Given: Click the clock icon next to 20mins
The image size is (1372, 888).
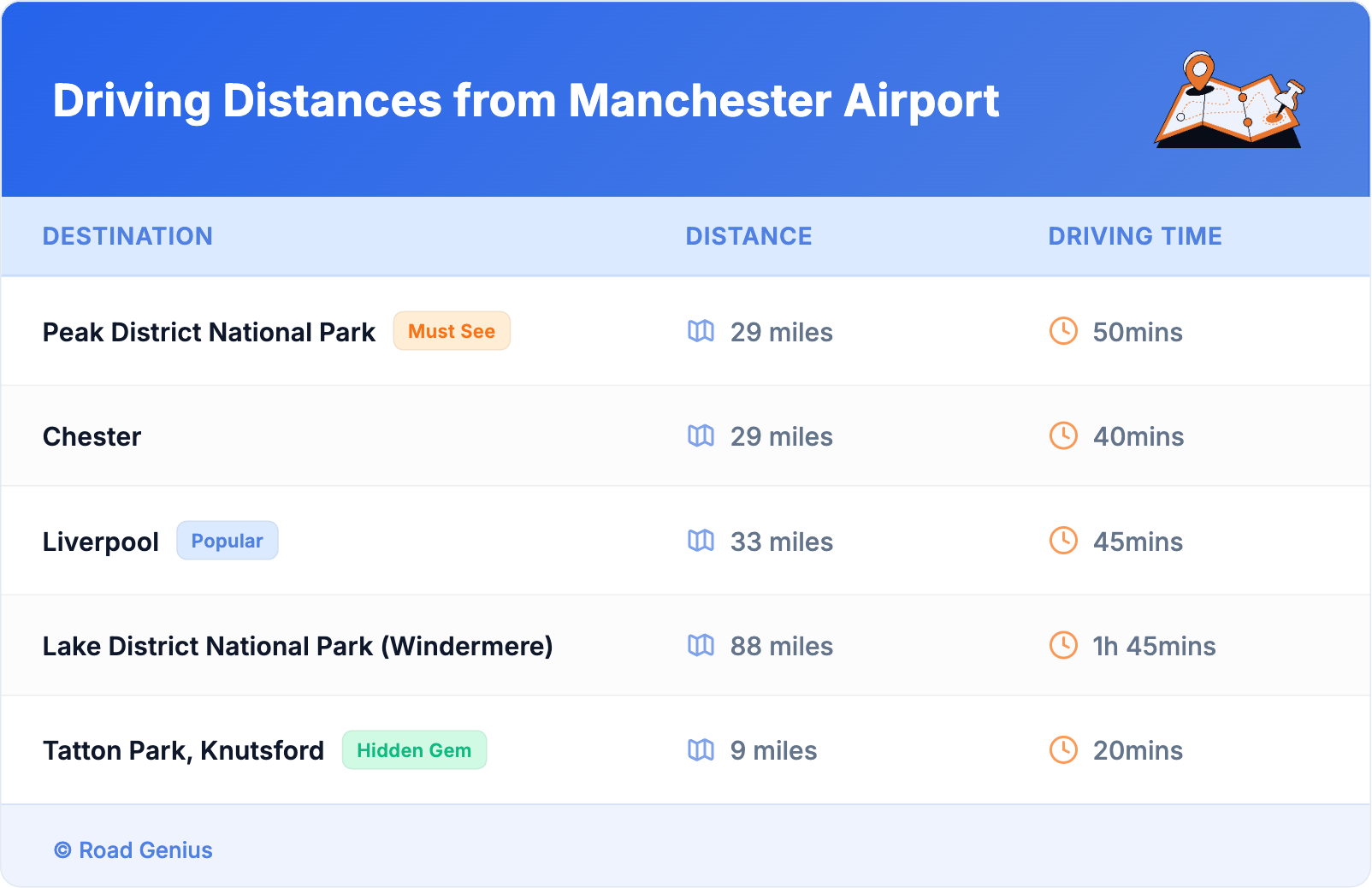Looking at the screenshot, I should (1063, 750).
